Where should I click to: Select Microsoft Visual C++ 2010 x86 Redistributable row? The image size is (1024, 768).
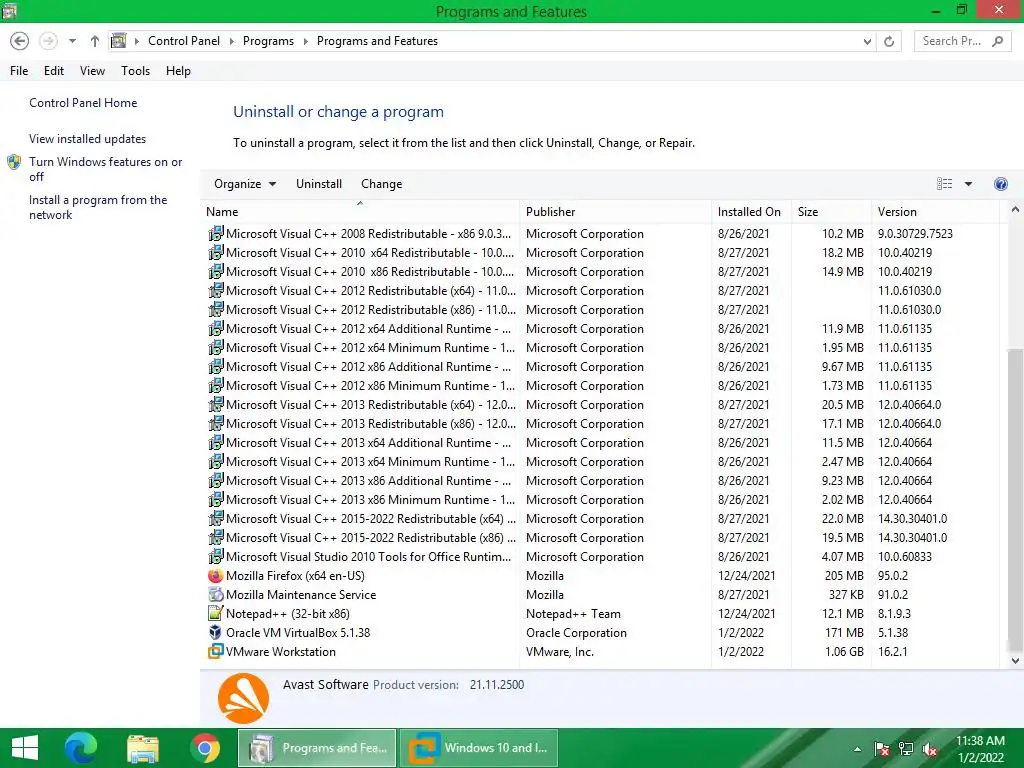(600, 272)
